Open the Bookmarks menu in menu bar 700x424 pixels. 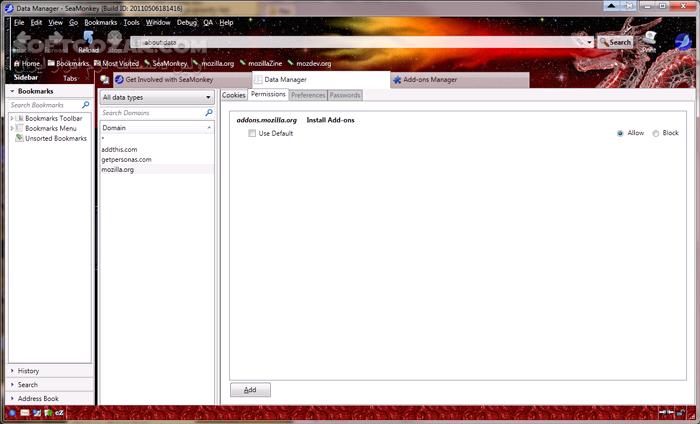click(x=100, y=22)
